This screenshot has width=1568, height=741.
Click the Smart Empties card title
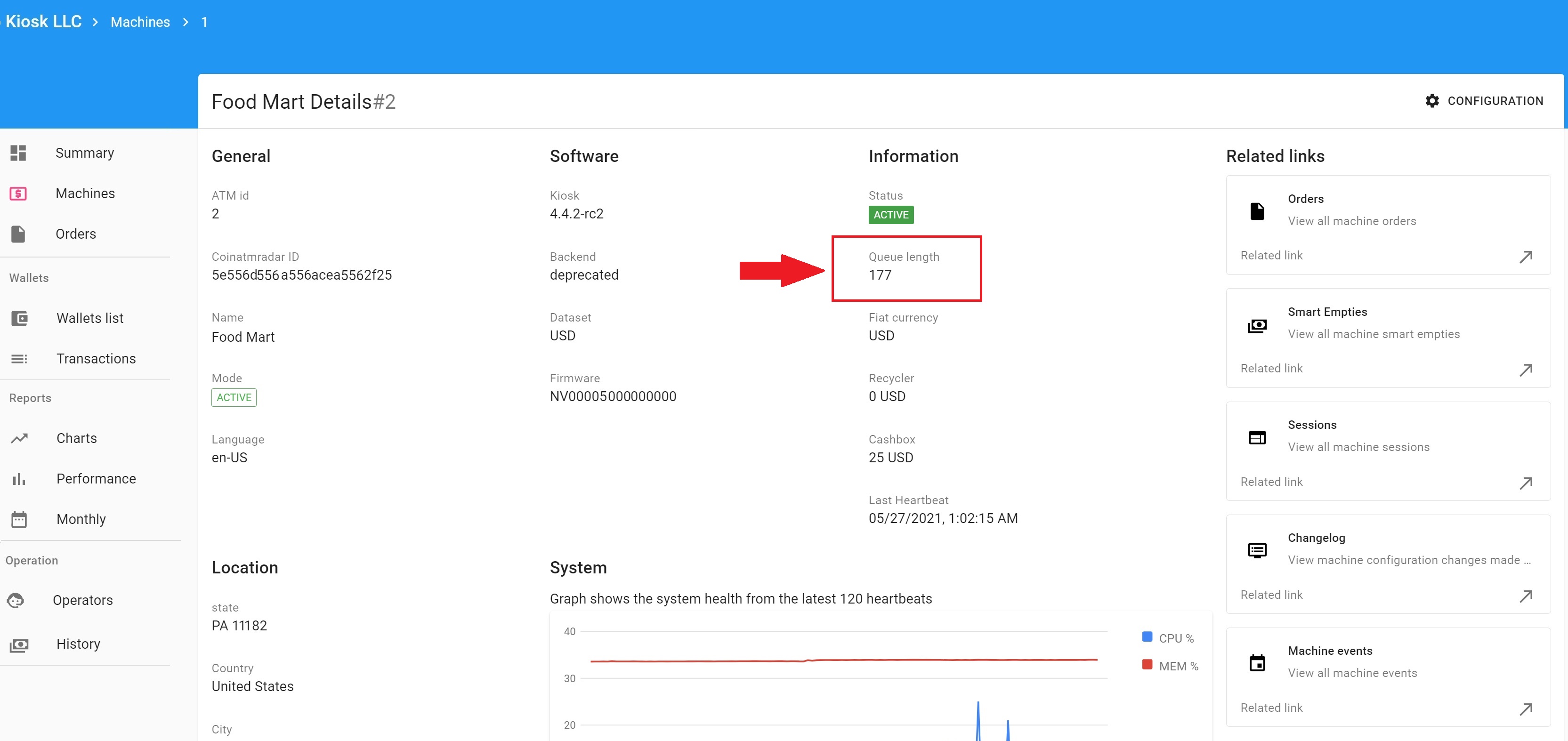[1327, 312]
